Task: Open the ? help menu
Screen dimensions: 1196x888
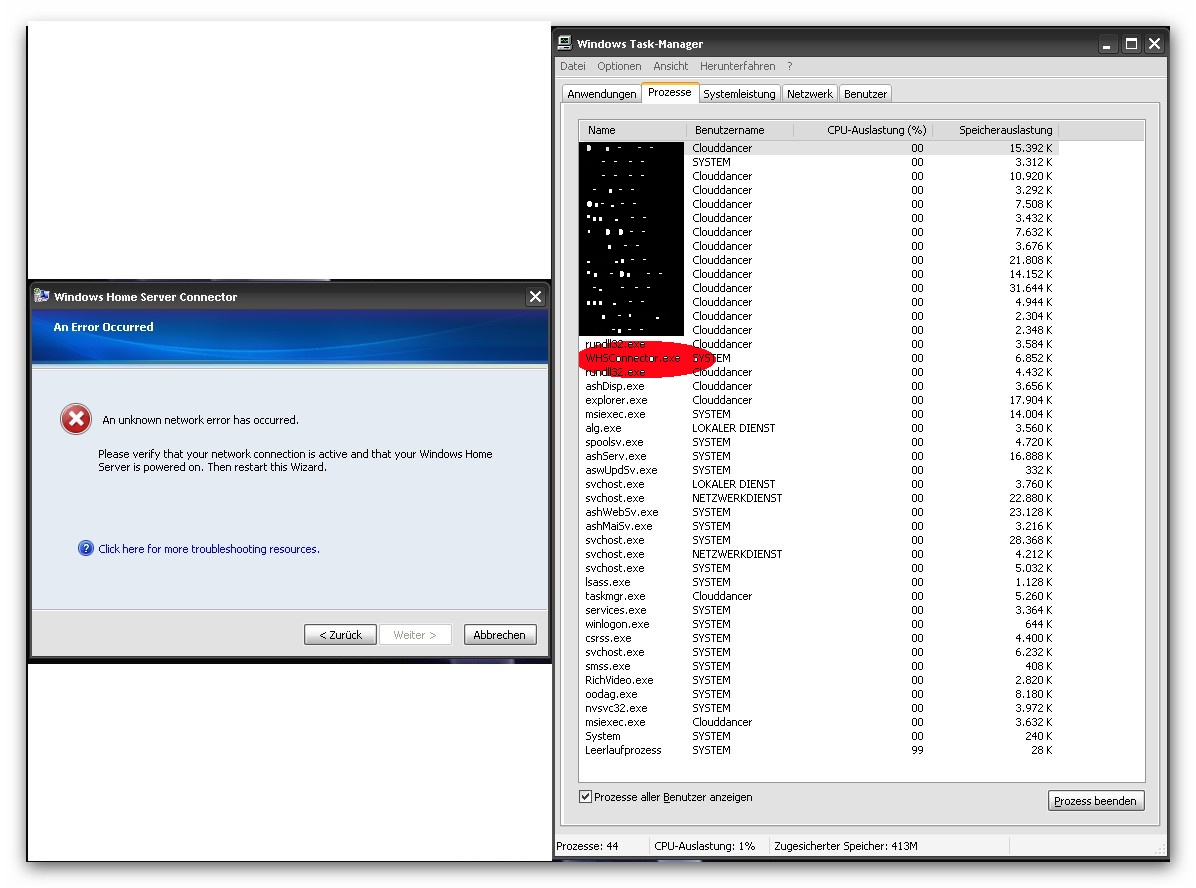Action: pyautogui.click(x=789, y=66)
